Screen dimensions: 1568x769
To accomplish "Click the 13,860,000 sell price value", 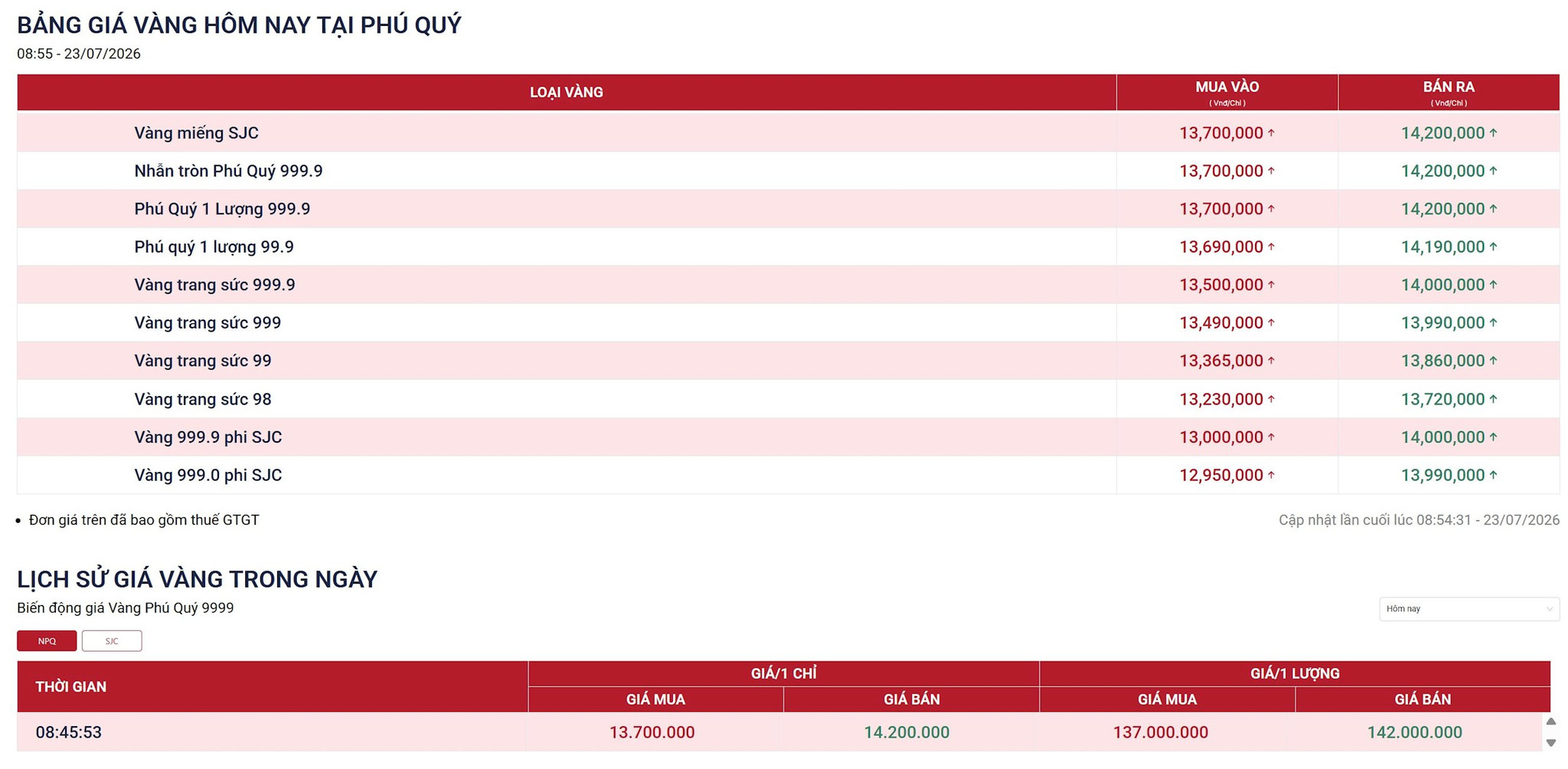I will point(1442,361).
